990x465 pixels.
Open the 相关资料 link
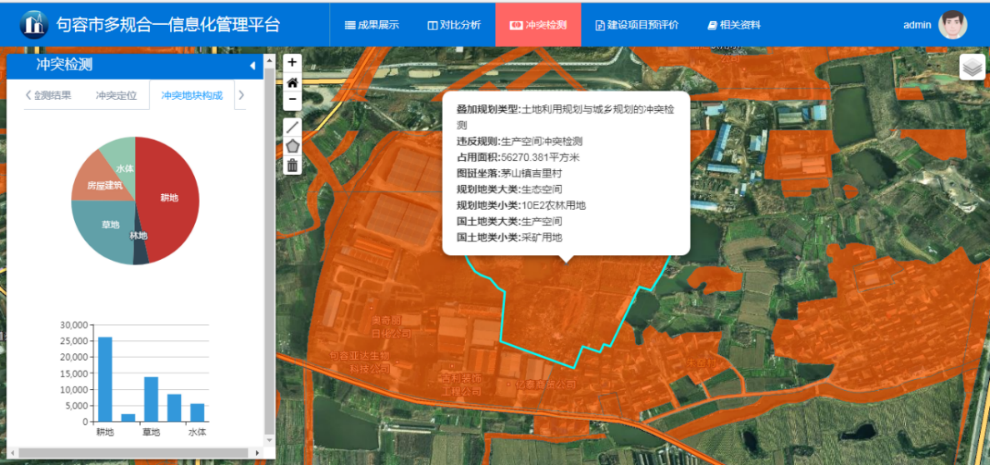pos(731,25)
